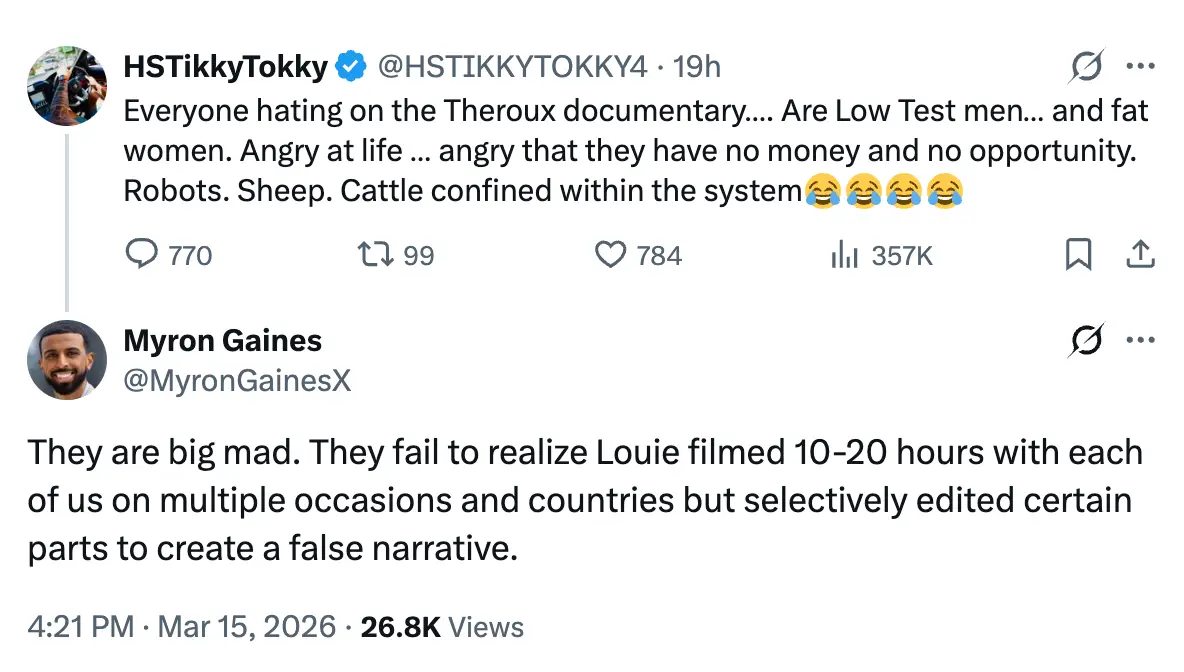Select the Myron Gaines display name
Screen dimensions: 1184x672
222,340
